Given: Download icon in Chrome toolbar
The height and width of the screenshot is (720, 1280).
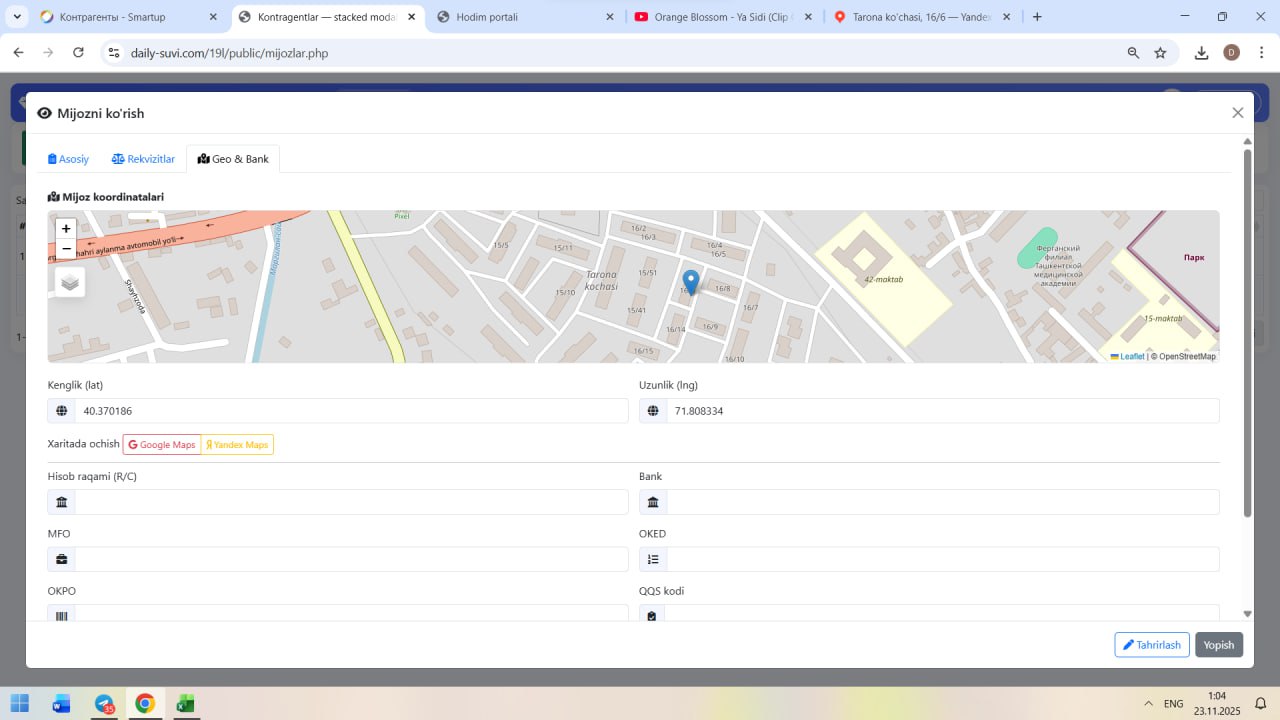Looking at the screenshot, I should pos(1201,53).
